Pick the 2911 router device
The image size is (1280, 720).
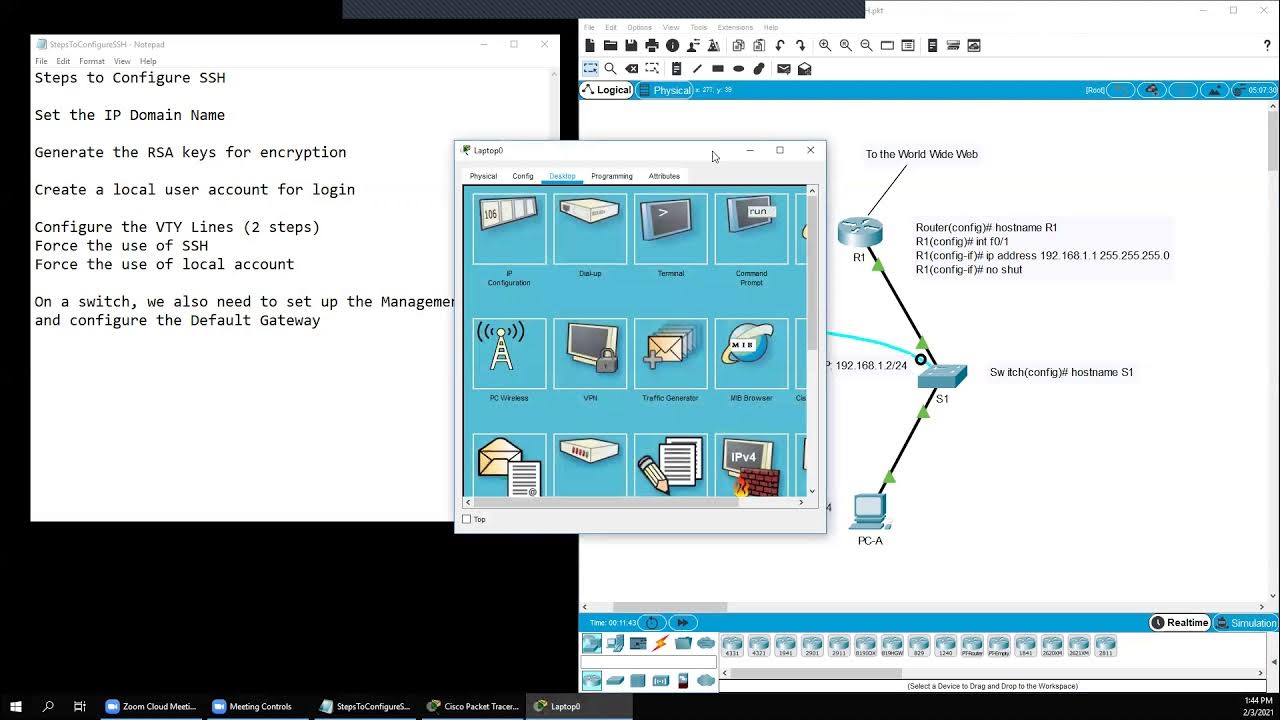838,645
